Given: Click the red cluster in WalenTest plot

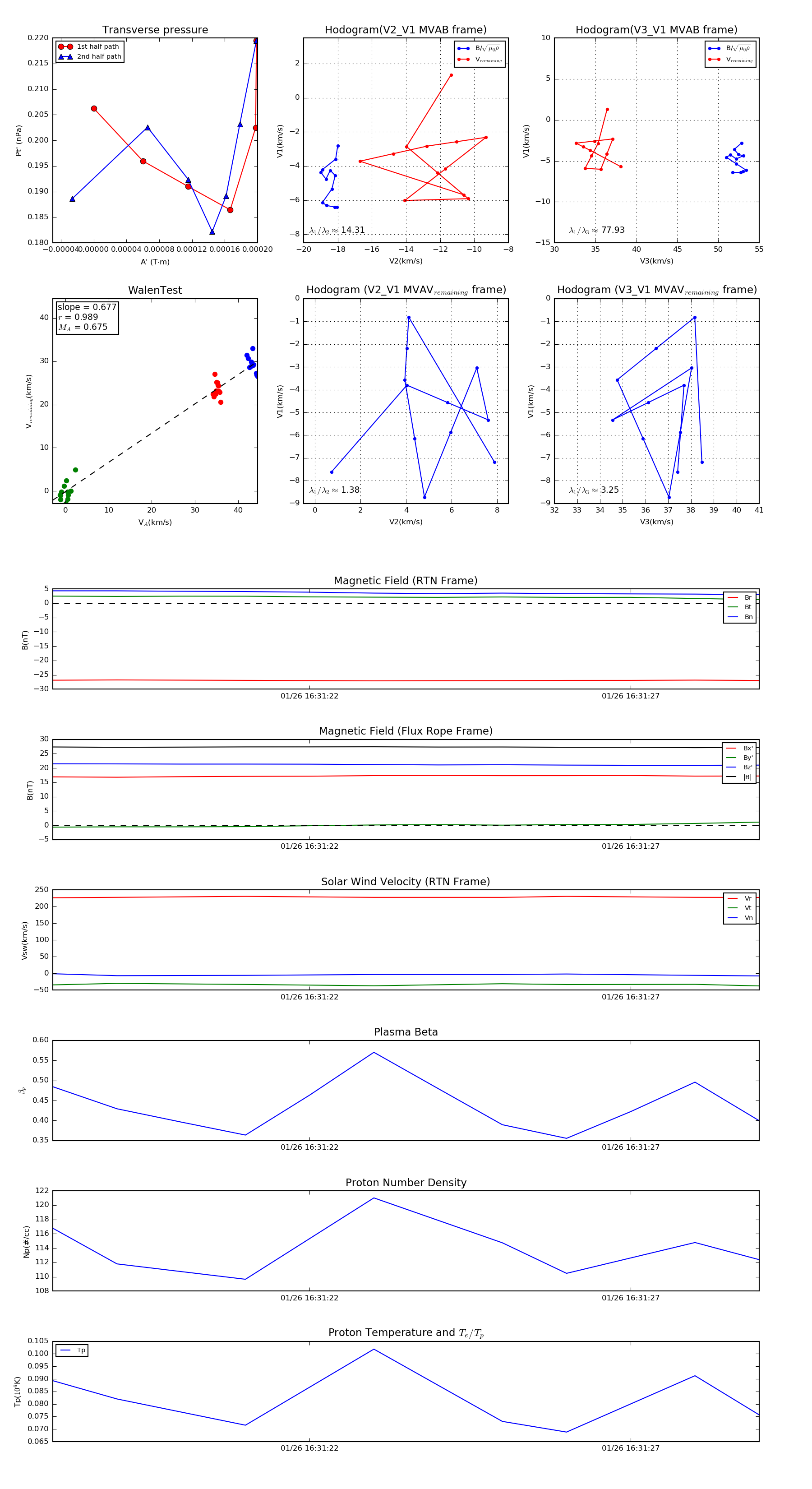Looking at the screenshot, I should click(217, 388).
